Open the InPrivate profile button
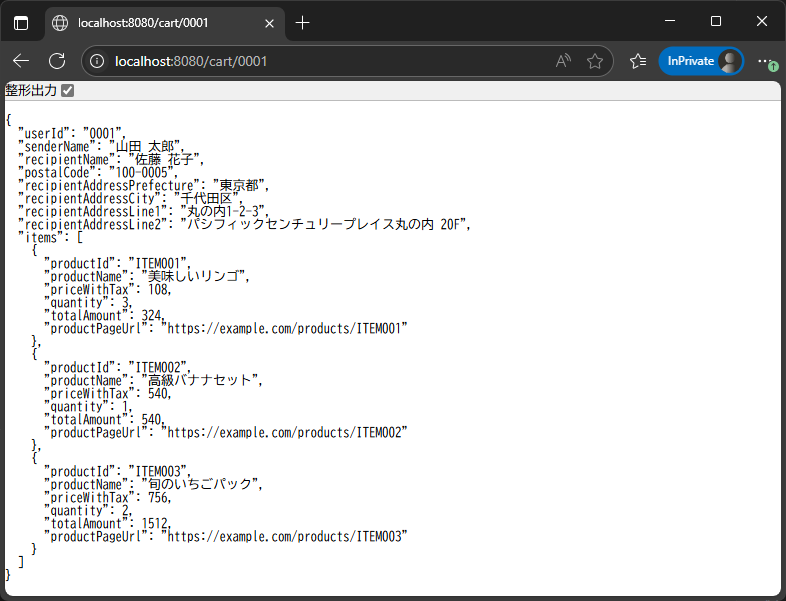This screenshot has height=601, width=786. click(701, 61)
